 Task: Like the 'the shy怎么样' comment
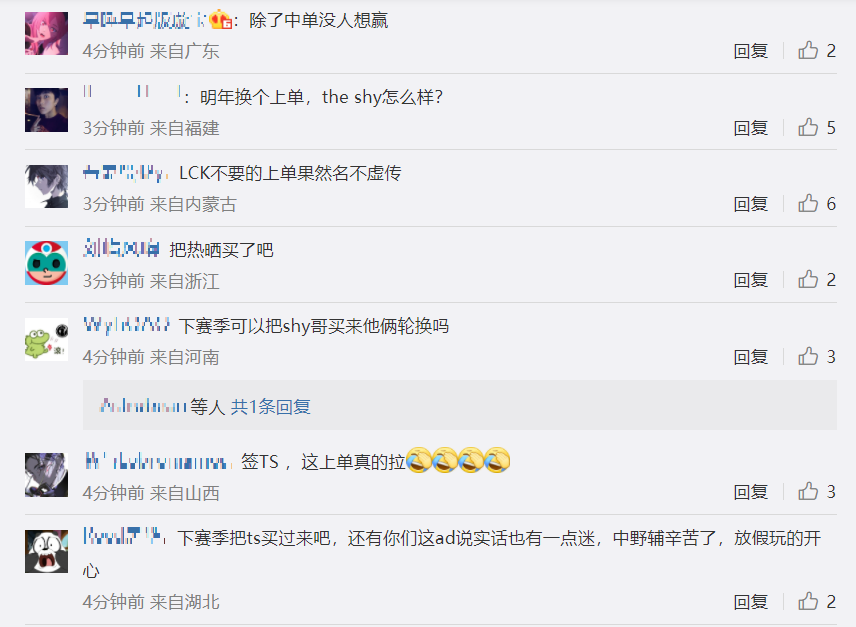click(x=808, y=127)
